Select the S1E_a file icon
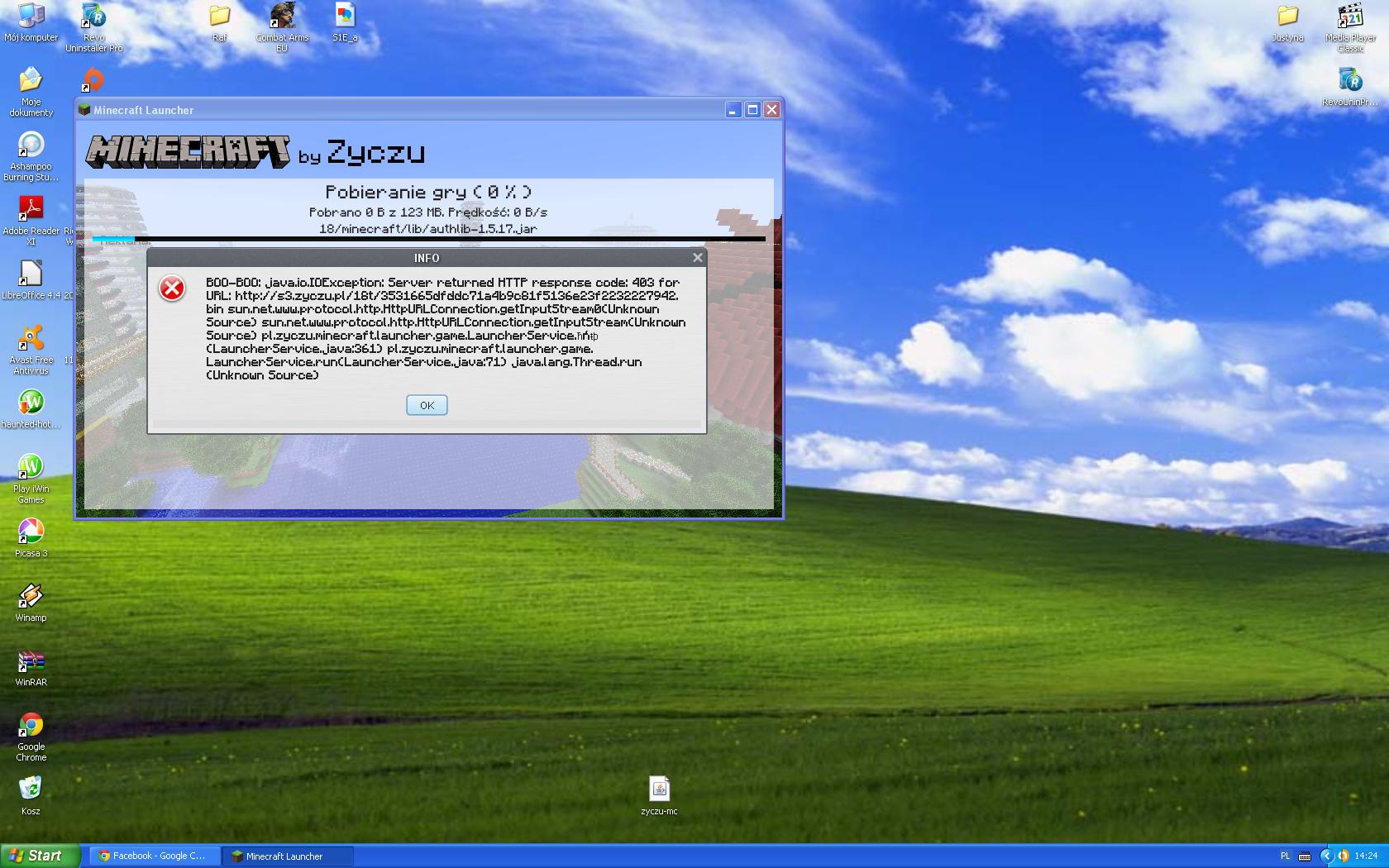 (345, 22)
